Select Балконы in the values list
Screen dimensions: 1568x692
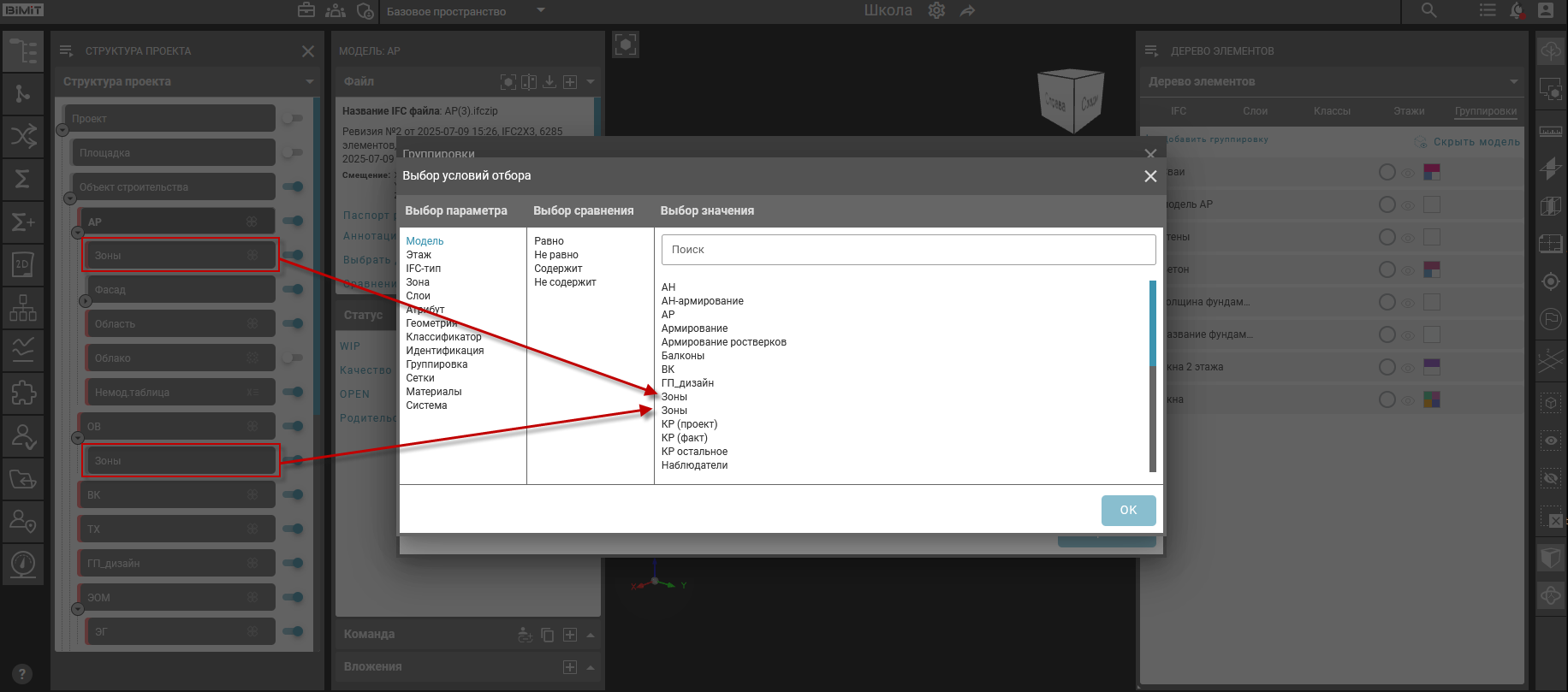(x=683, y=356)
